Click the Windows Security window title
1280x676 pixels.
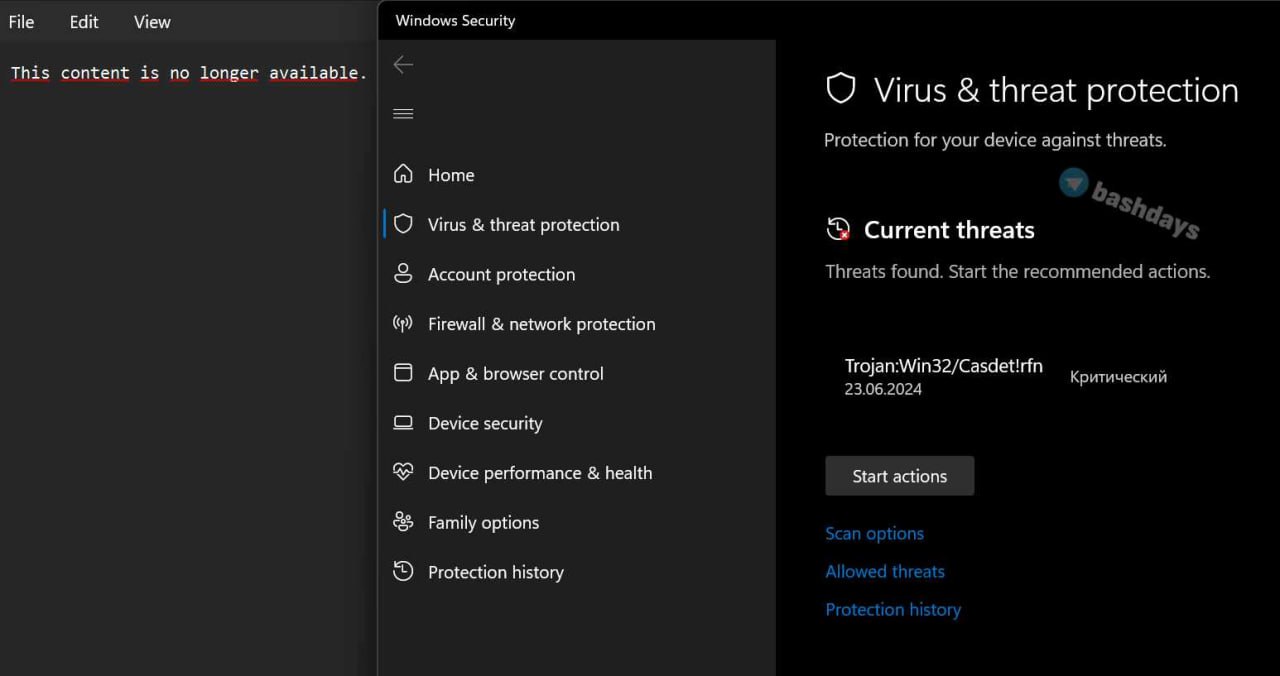point(455,20)
